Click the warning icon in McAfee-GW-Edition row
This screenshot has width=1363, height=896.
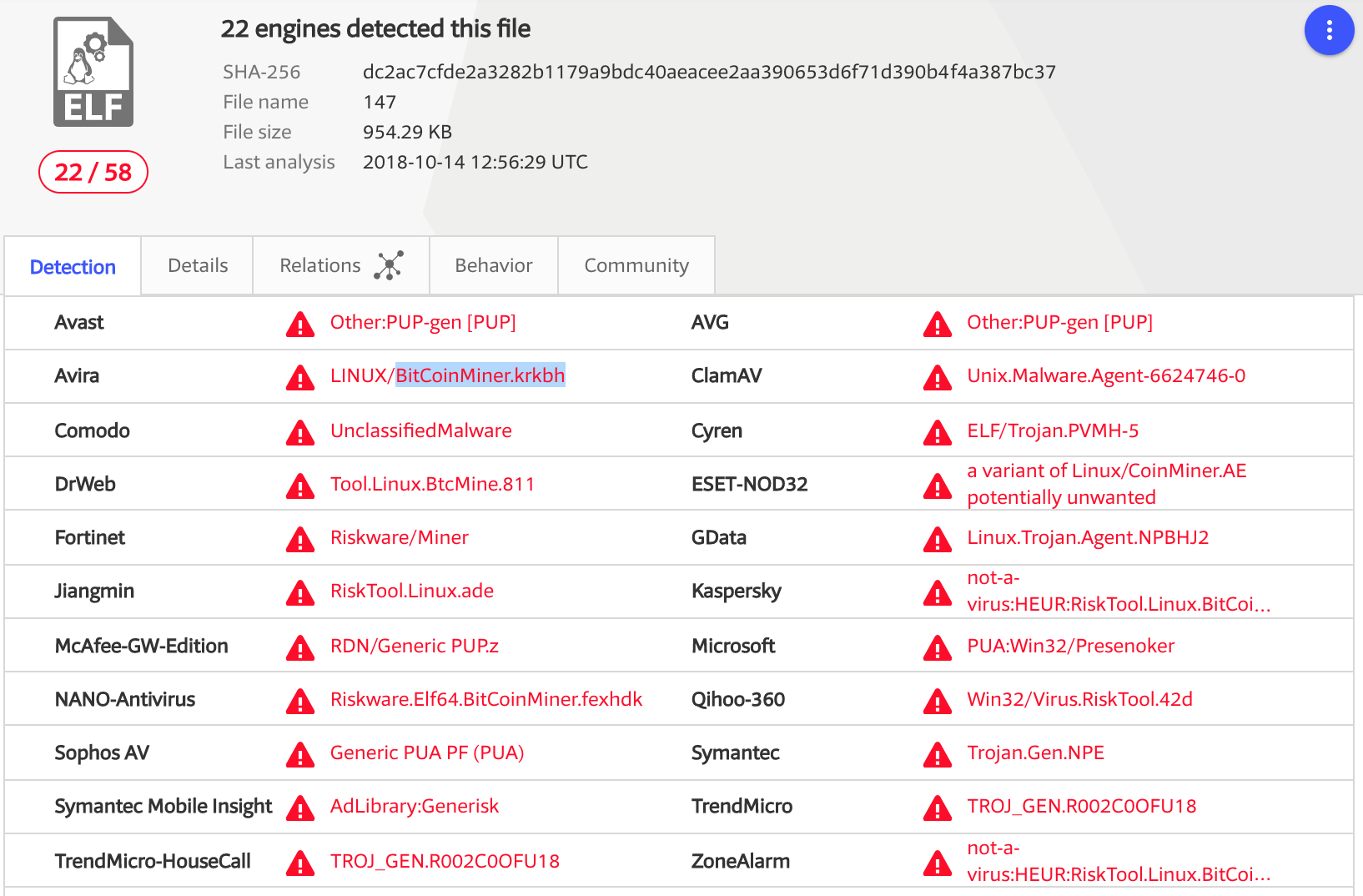pyautogui.click(x=300, y=647)
